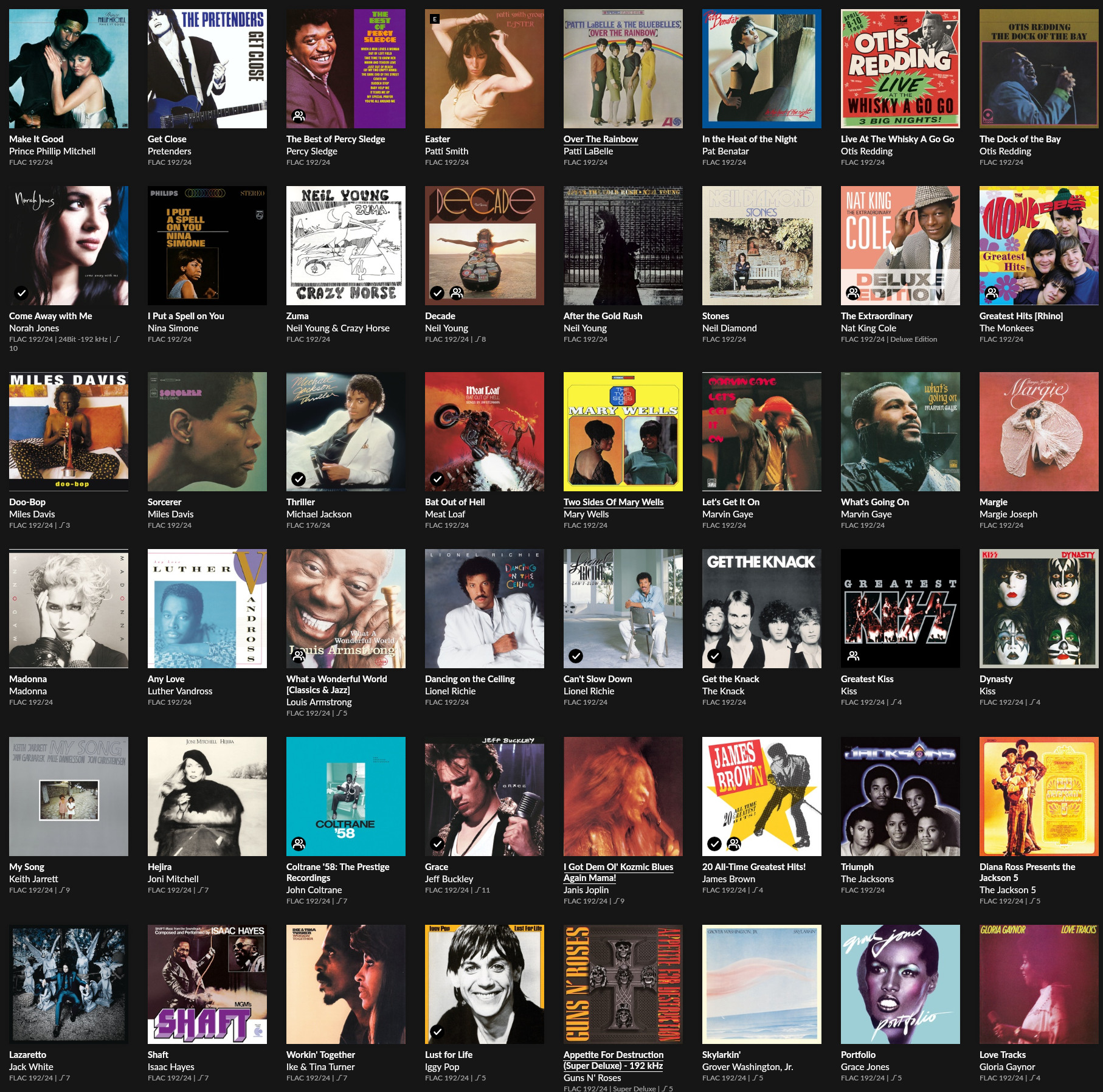Open After the Gold Rush cover
This screenshot has width=1103, height=1092.
tap(623, 246)
